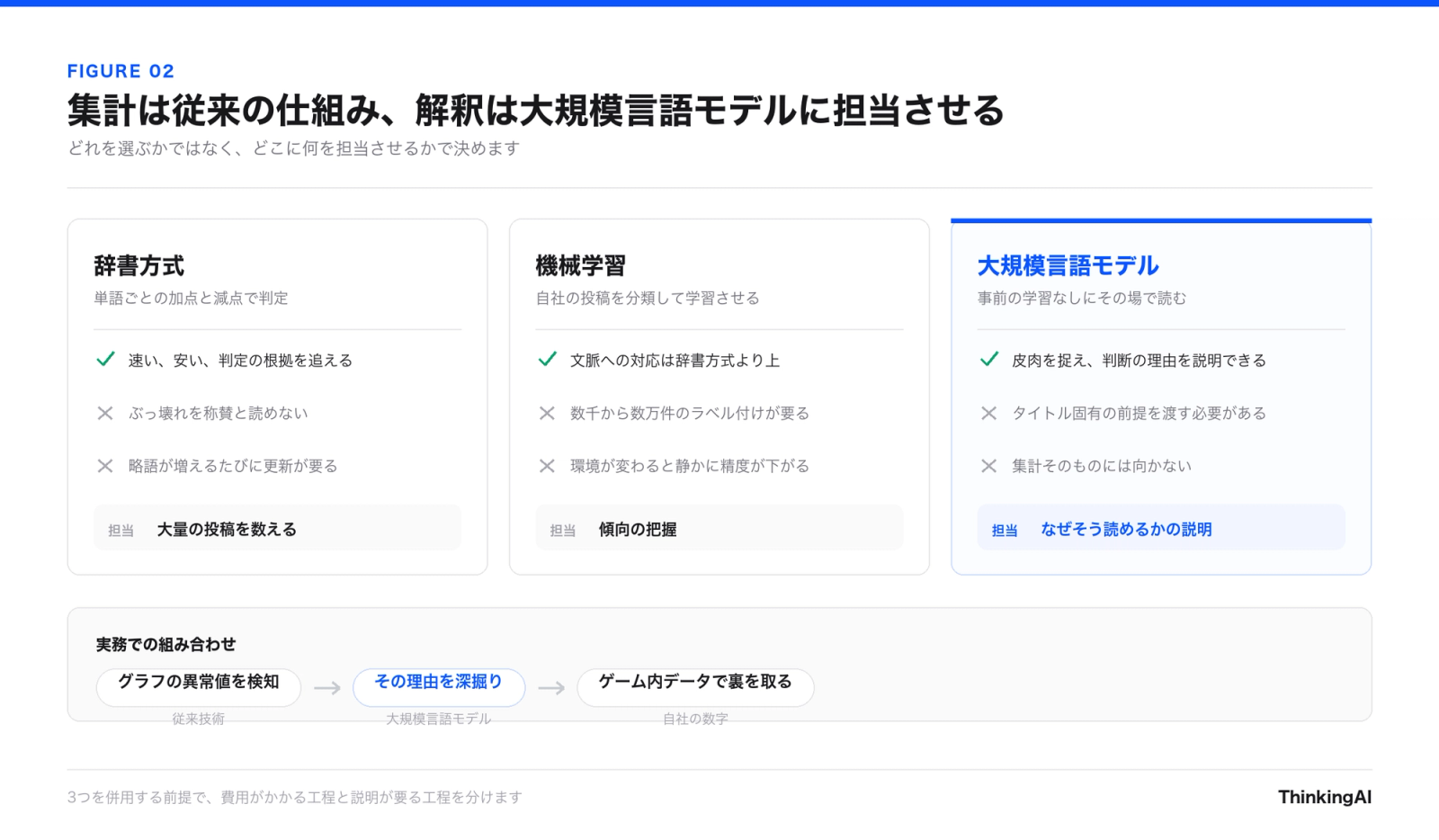Click the 担当 label in 機械学習 card

tap(563, 531)
